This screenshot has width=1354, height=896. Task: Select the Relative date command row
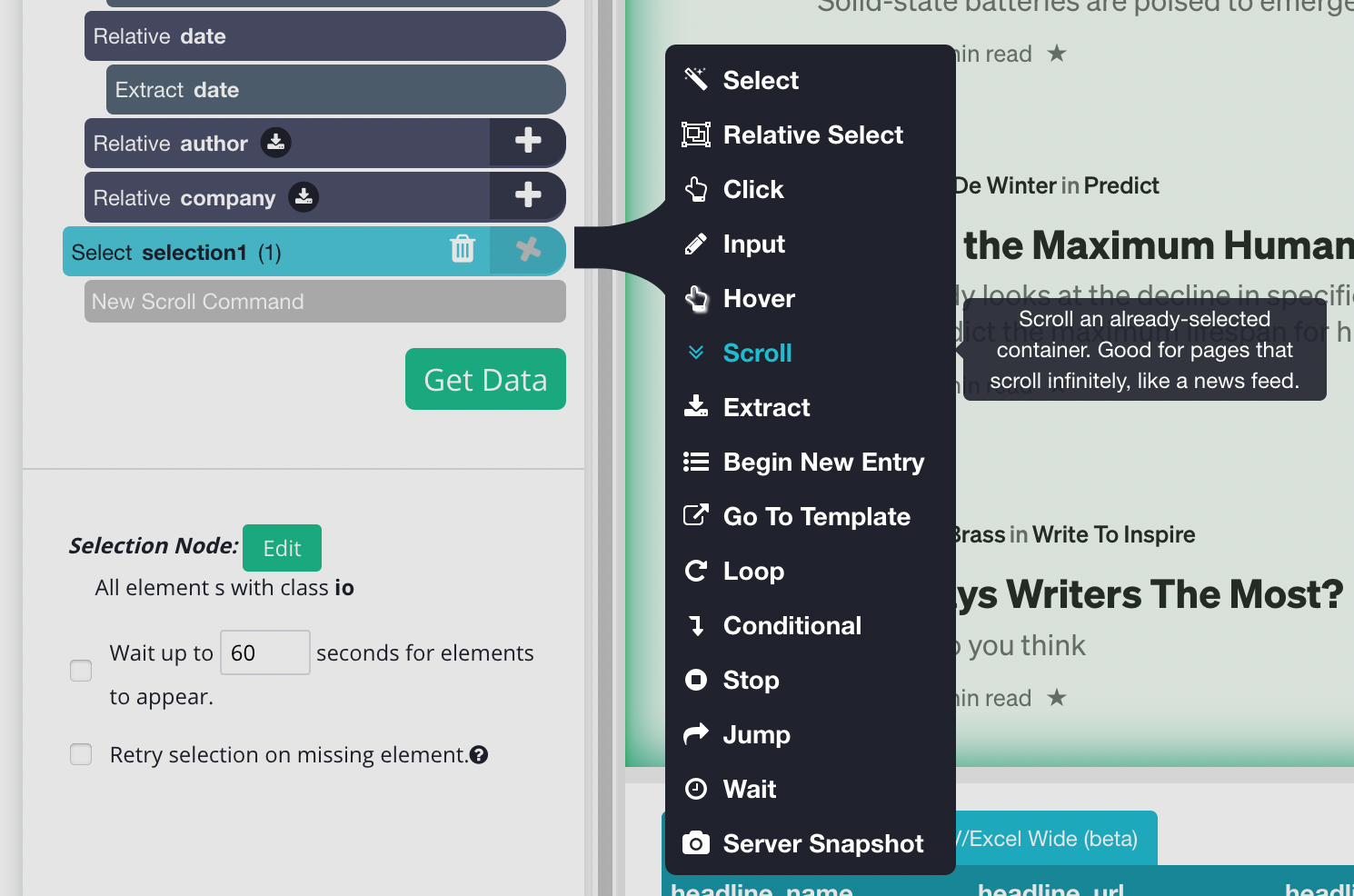point(325,36)
